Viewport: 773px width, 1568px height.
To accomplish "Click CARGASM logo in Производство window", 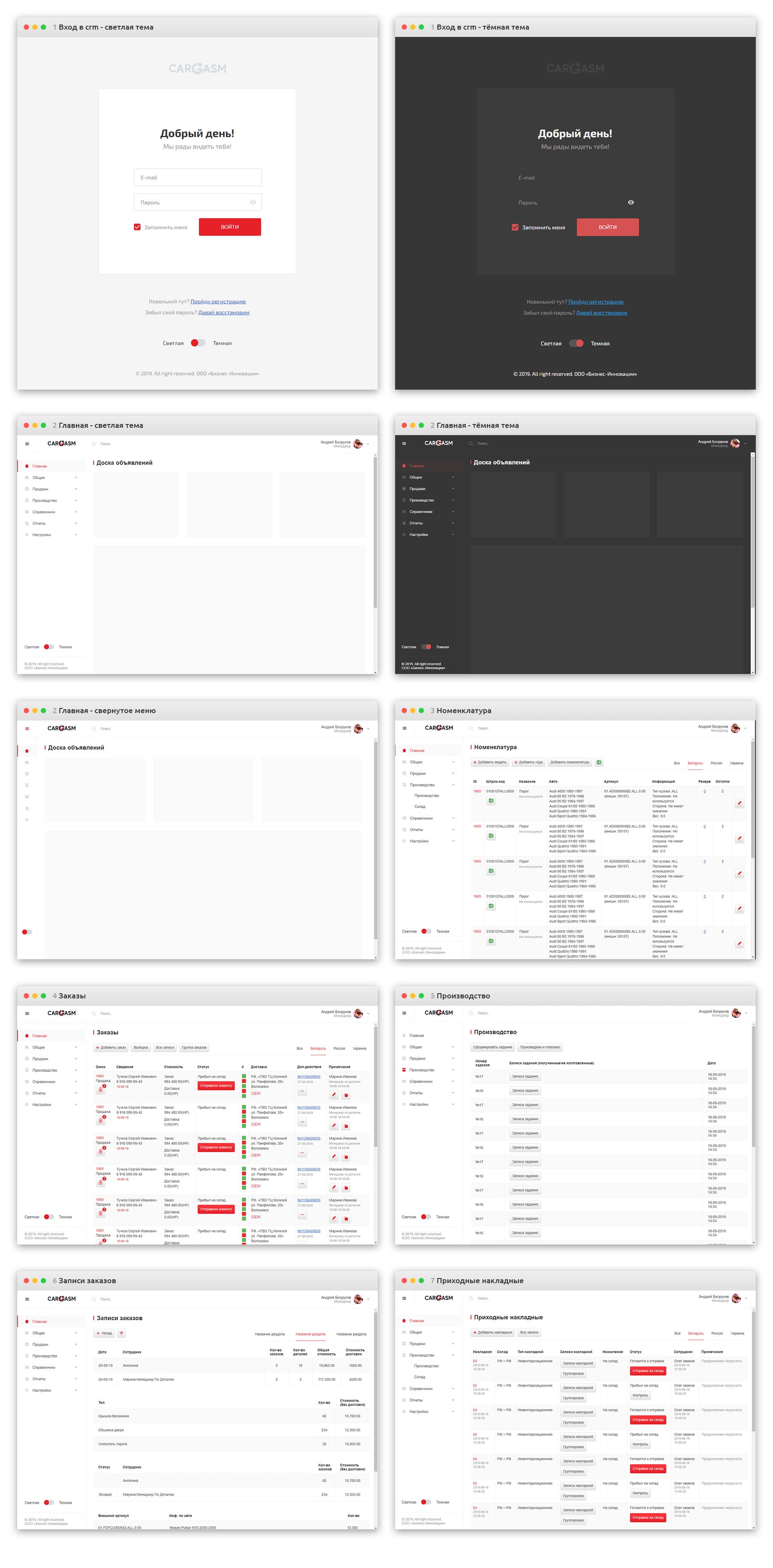I will pyautogui.click(x=439, y=1012).
